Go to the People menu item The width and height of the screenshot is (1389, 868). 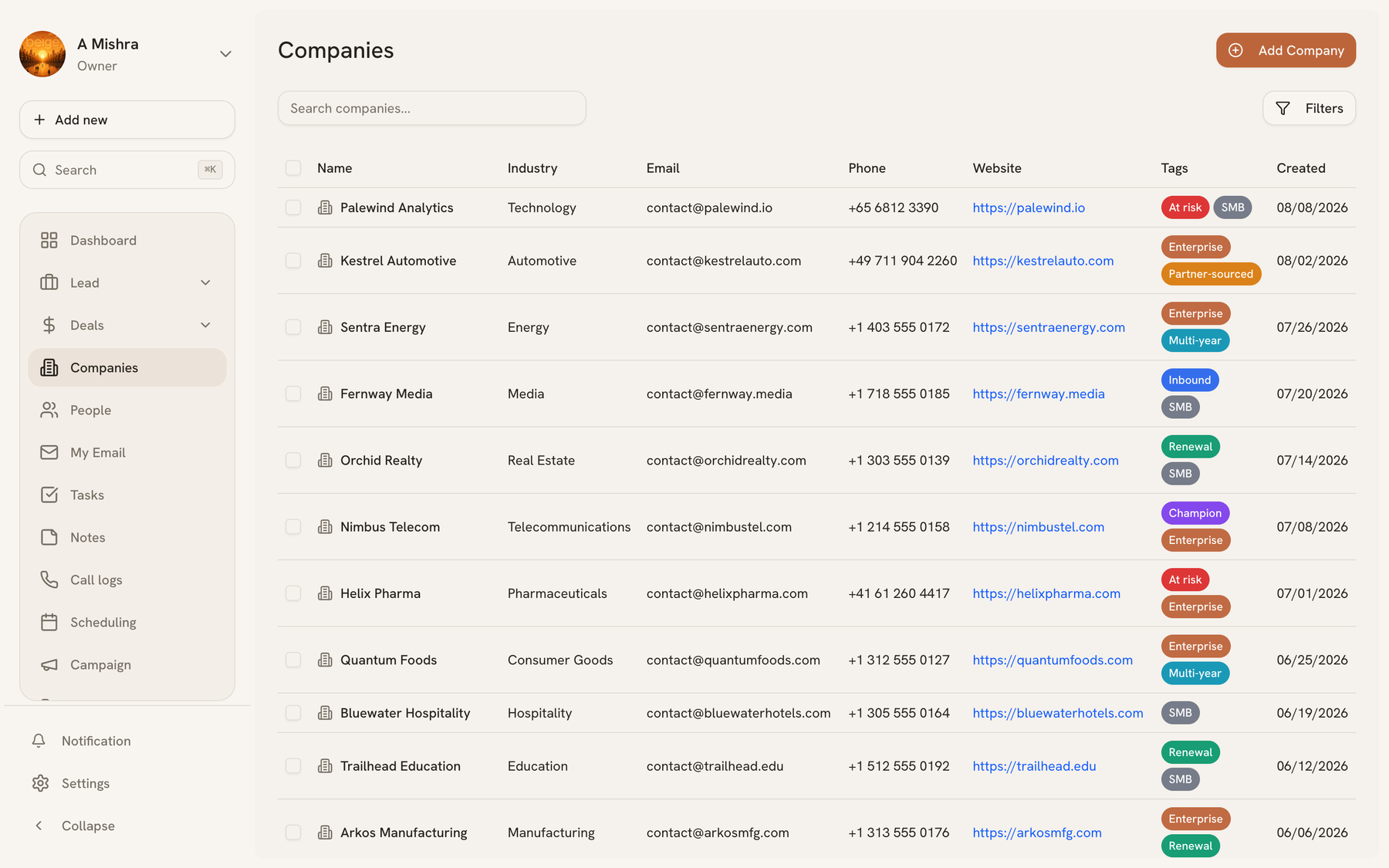pos(127,410)
